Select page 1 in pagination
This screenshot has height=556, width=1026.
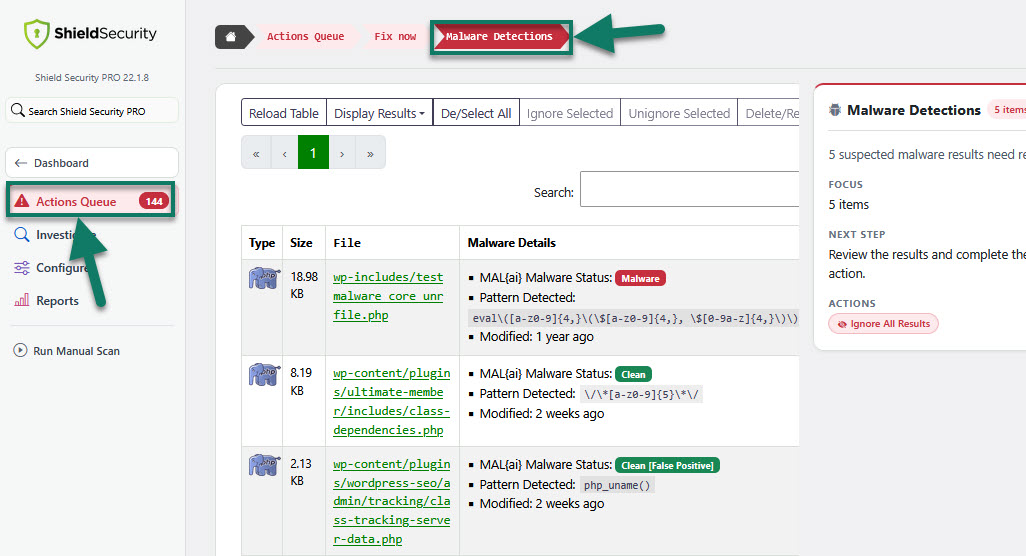[x=313, y=152]
